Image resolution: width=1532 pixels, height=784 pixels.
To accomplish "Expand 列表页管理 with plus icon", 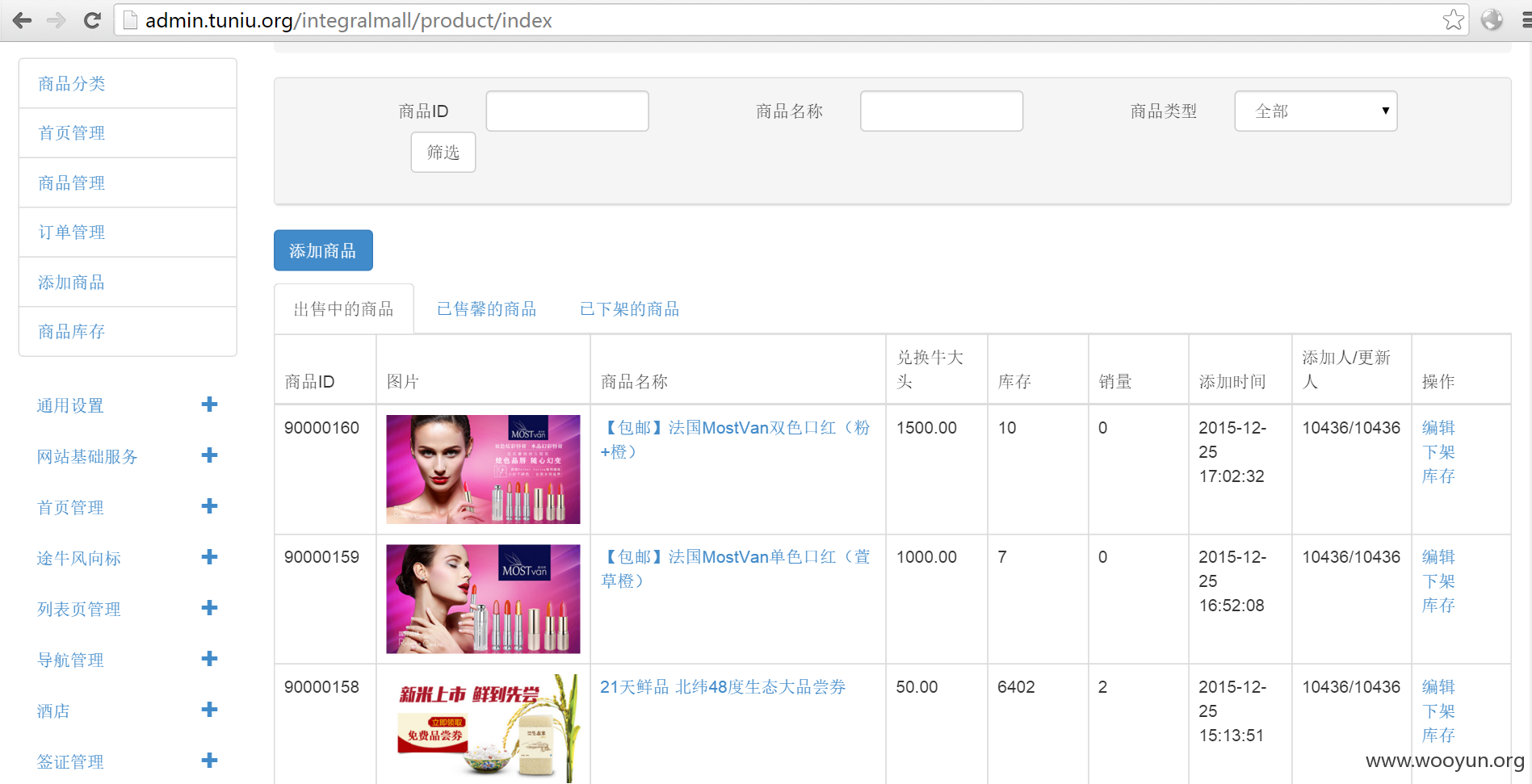I will click(209, 608).
